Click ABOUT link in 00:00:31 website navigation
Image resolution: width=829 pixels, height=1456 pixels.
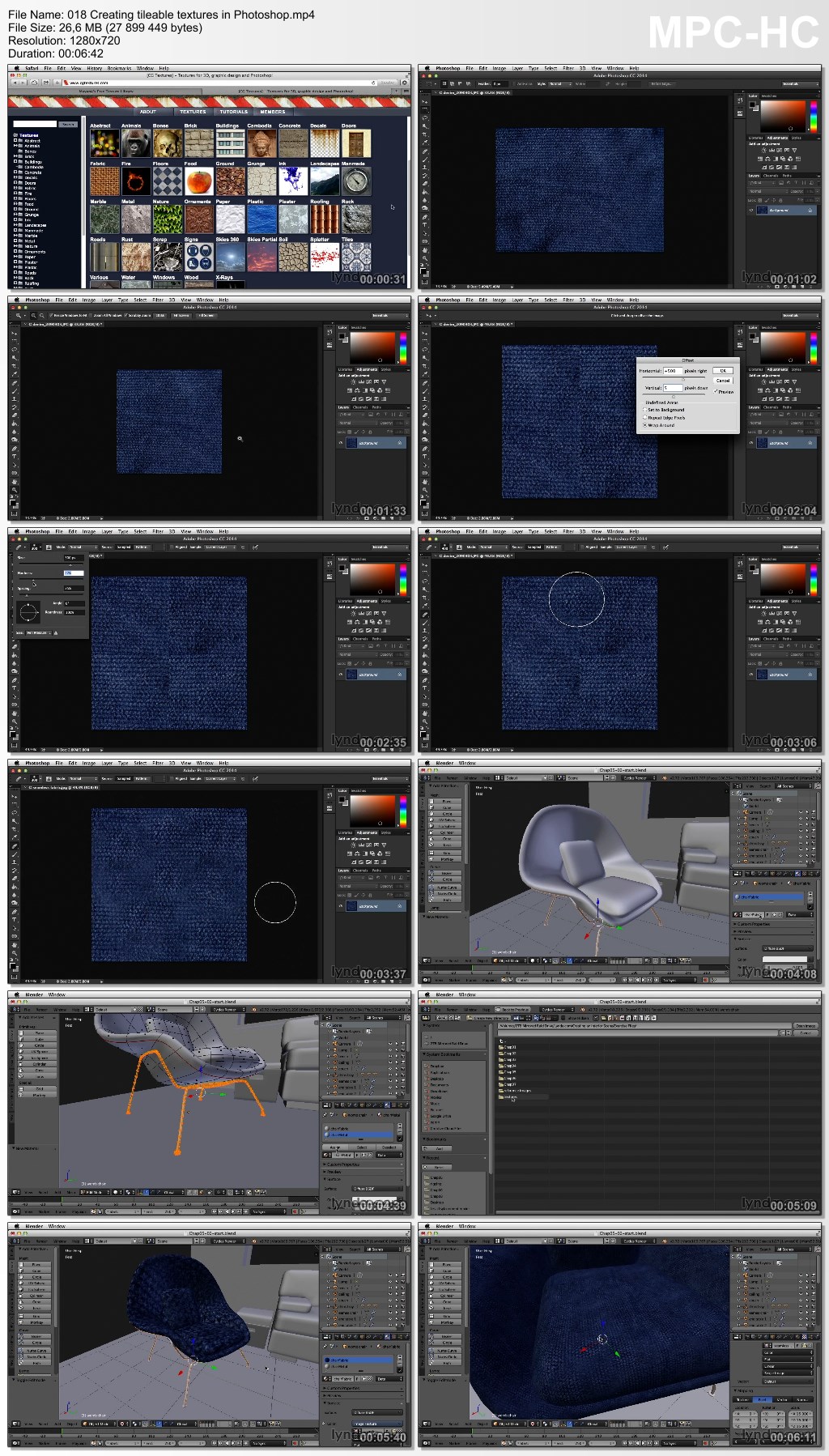pos(148,112)
